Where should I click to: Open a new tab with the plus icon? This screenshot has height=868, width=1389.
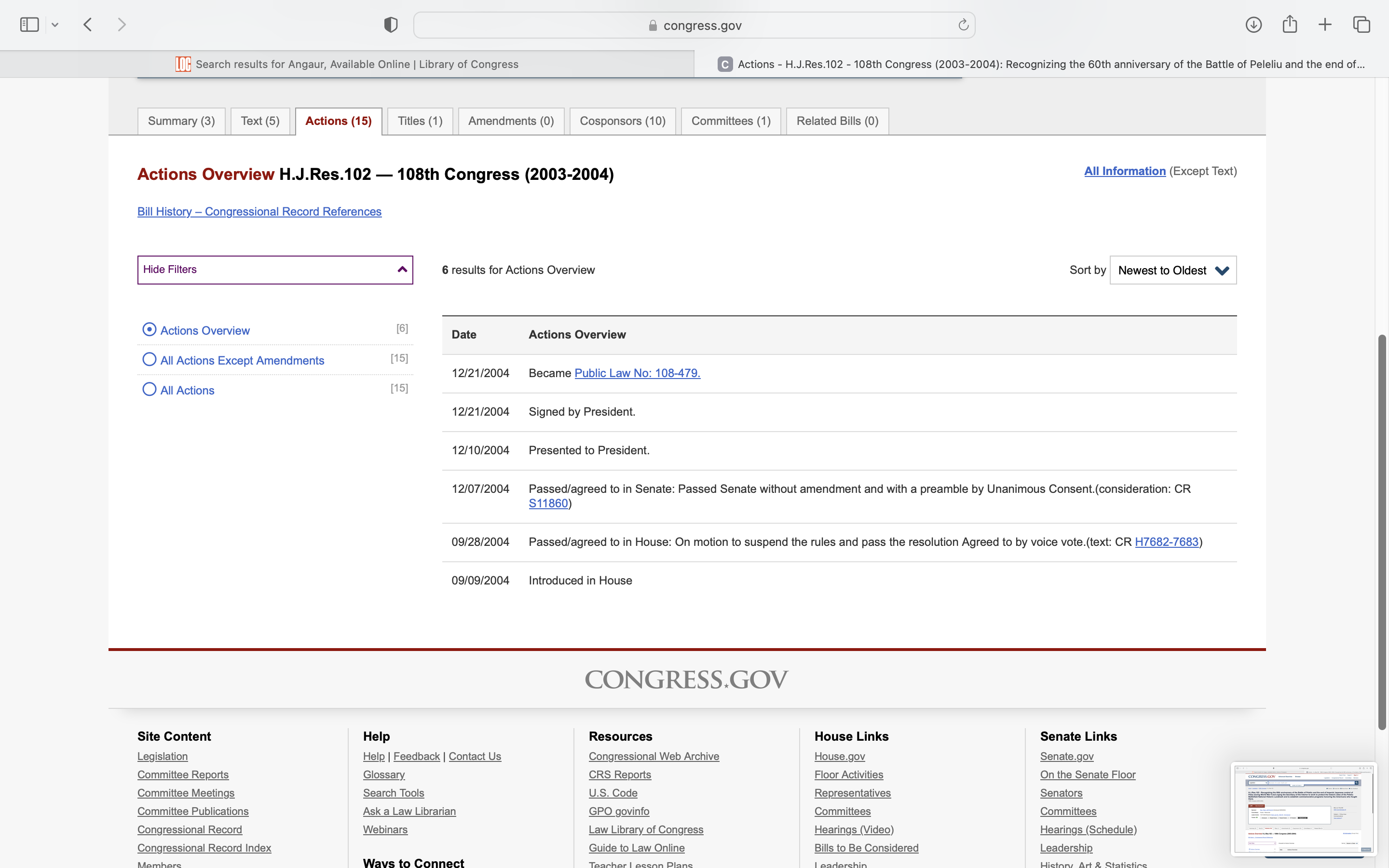pyautogui.click(x=1325, y=25)
